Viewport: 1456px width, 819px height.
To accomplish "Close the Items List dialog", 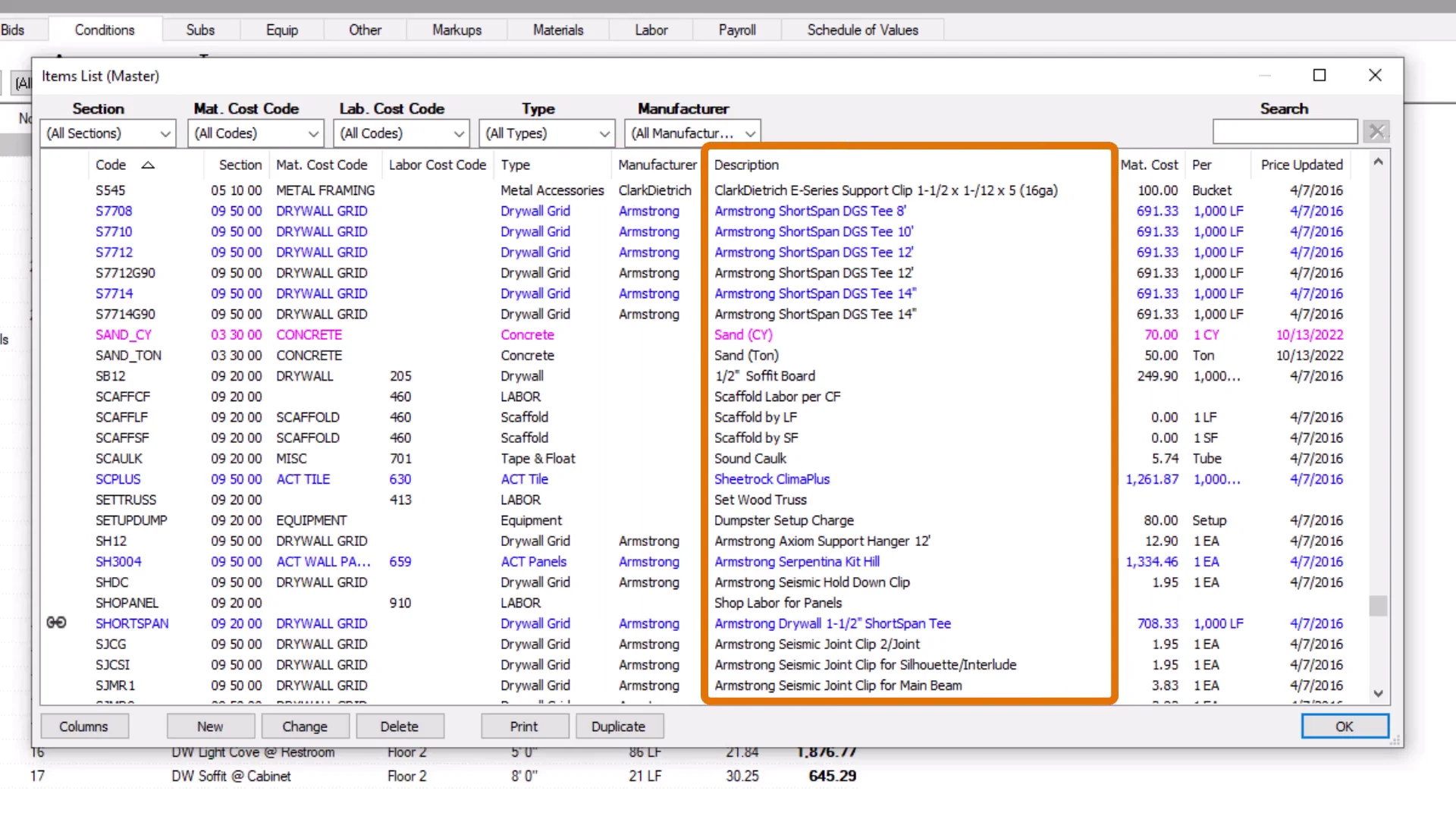I will (1375, 75).
